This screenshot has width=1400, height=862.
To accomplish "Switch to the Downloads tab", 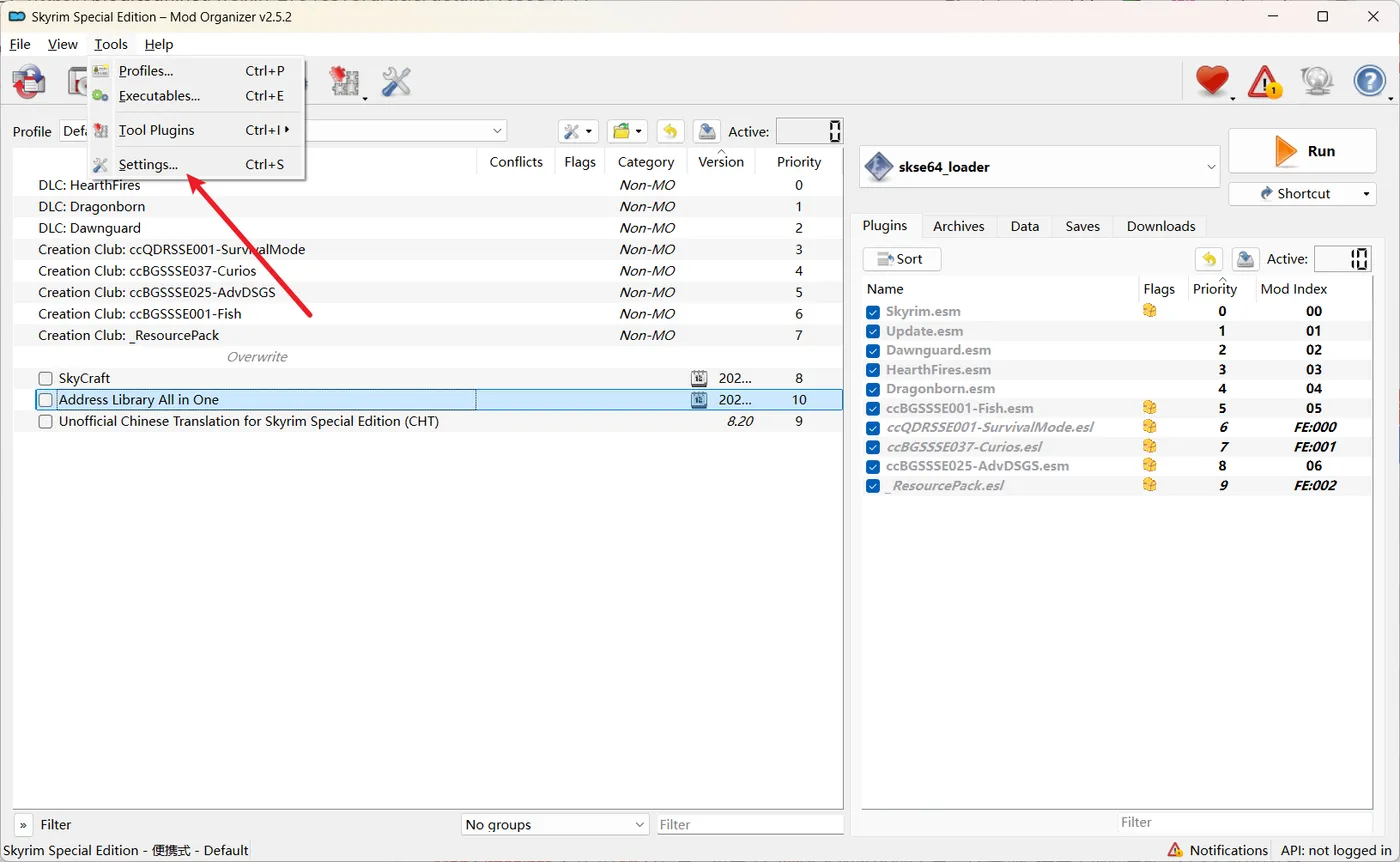I will pos(1161,226).
